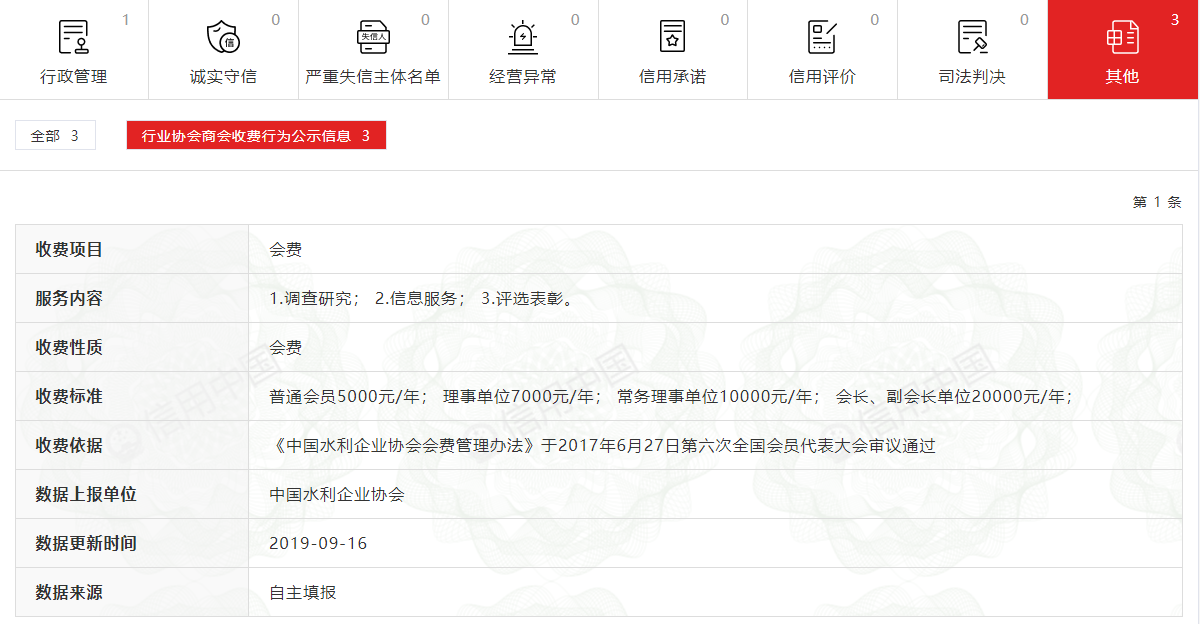The image size is (1200, 624).
Task: Click the 行政管理 document icon
Action: [x=73, y=37]
